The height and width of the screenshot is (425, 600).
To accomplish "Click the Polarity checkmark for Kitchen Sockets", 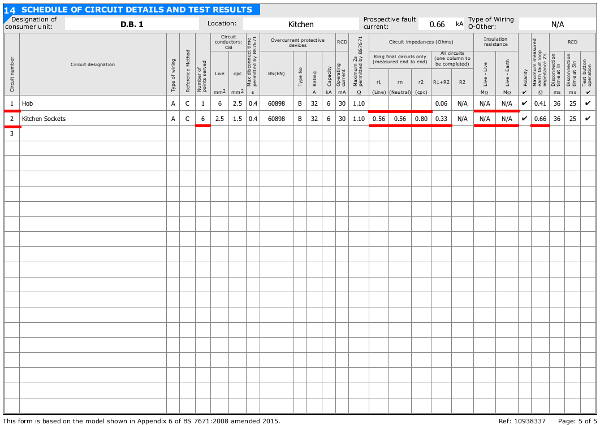I will pos(525,118).
